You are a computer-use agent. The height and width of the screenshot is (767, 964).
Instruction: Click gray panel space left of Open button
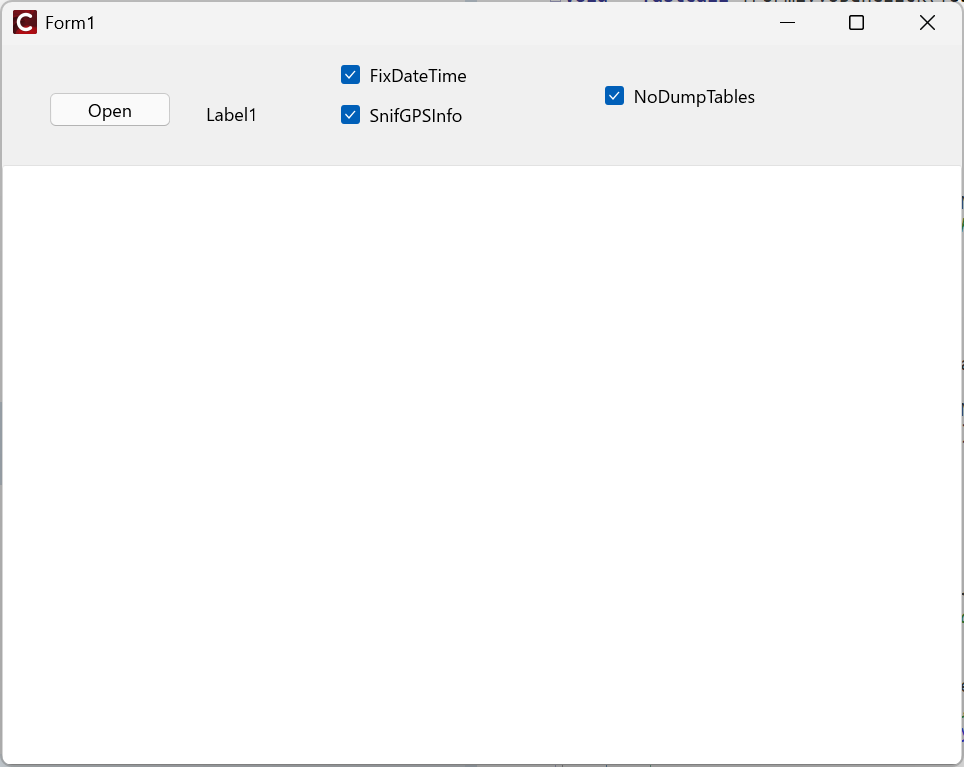point(26,110)
